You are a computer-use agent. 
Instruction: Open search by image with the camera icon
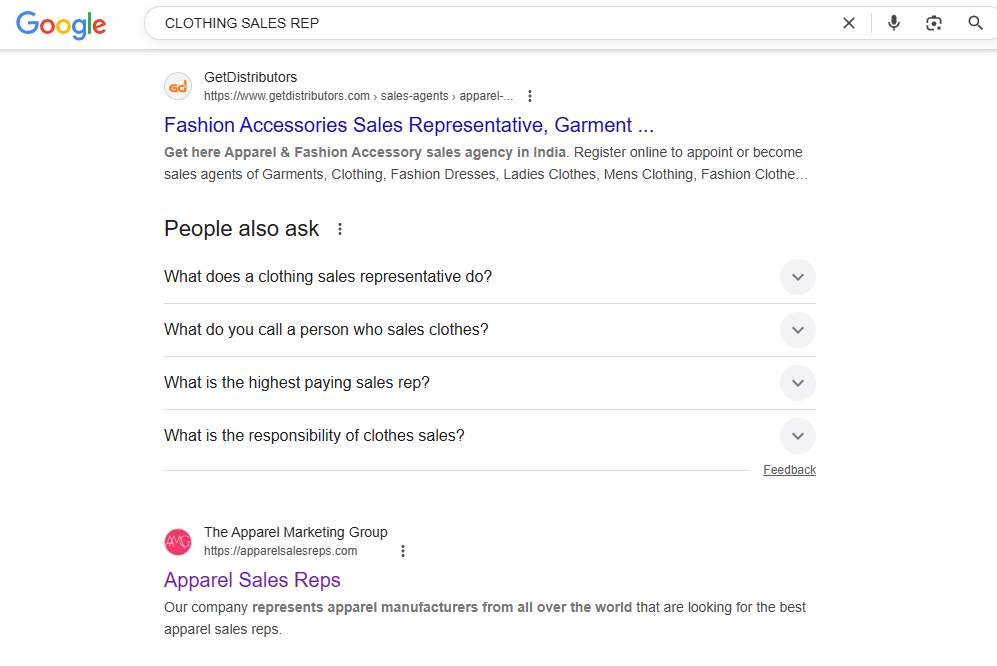coord(933,24)
